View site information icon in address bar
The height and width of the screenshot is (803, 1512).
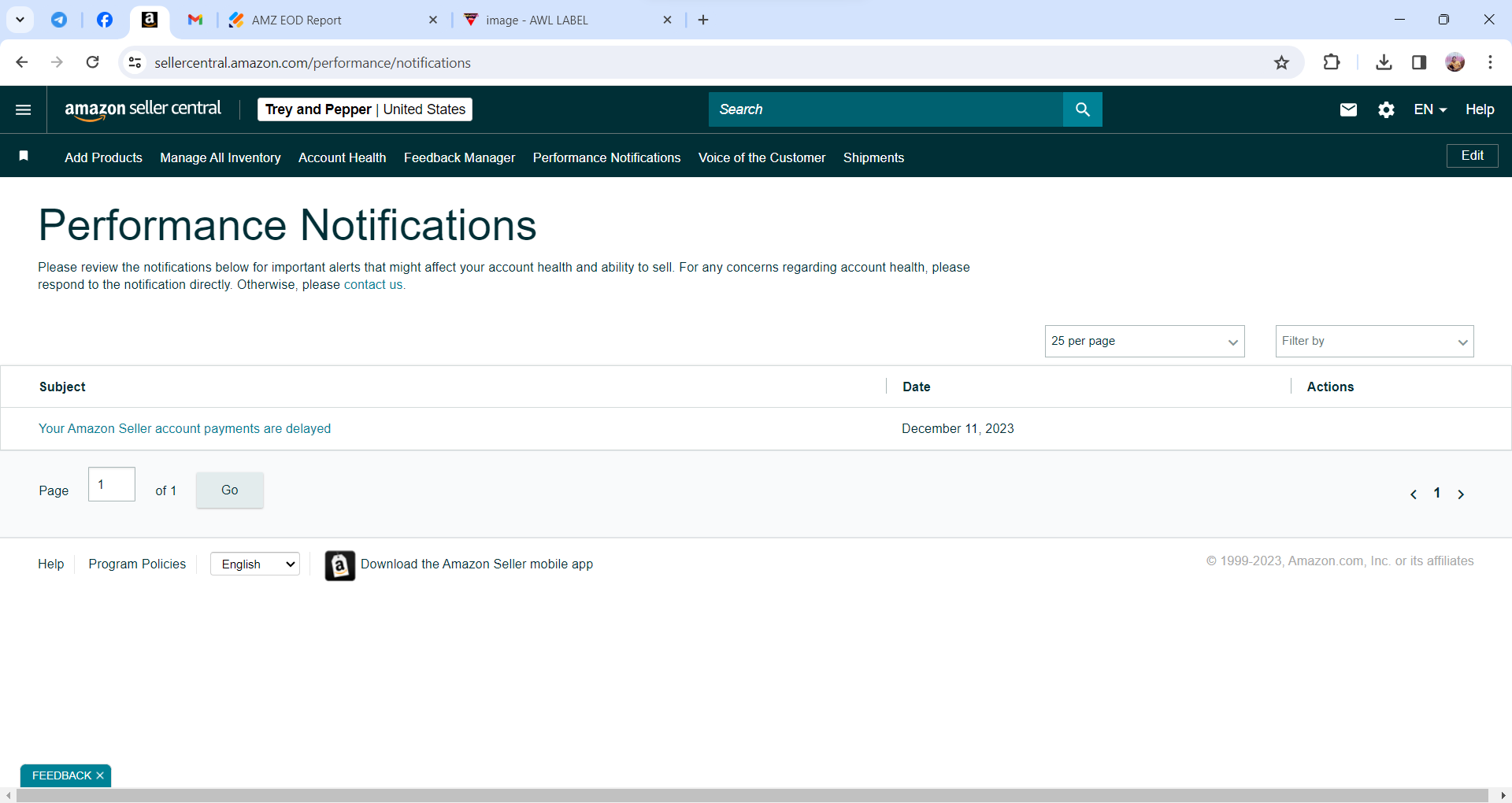point(135,62)
